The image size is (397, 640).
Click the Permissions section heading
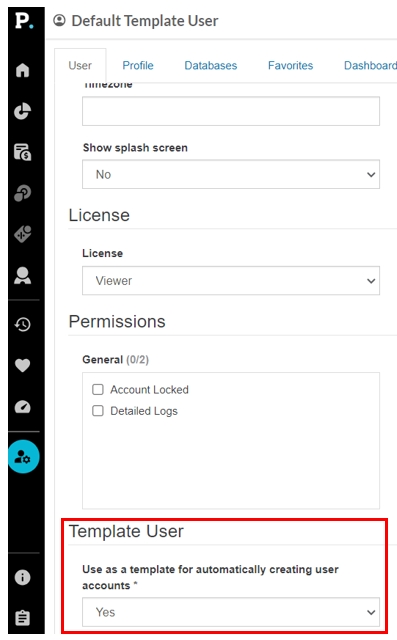click(x=117, y=322)
